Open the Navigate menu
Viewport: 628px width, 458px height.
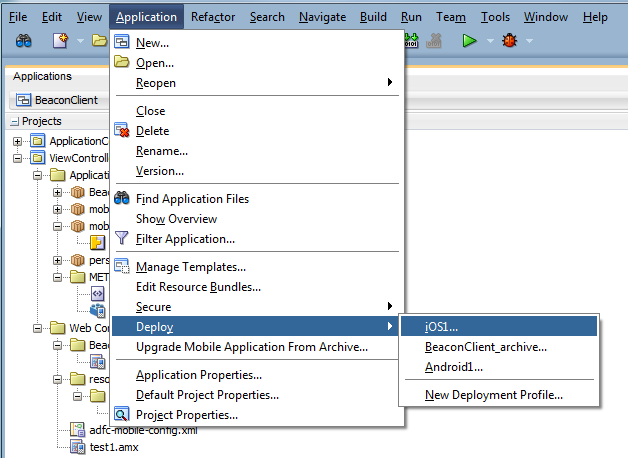(322, 17)
